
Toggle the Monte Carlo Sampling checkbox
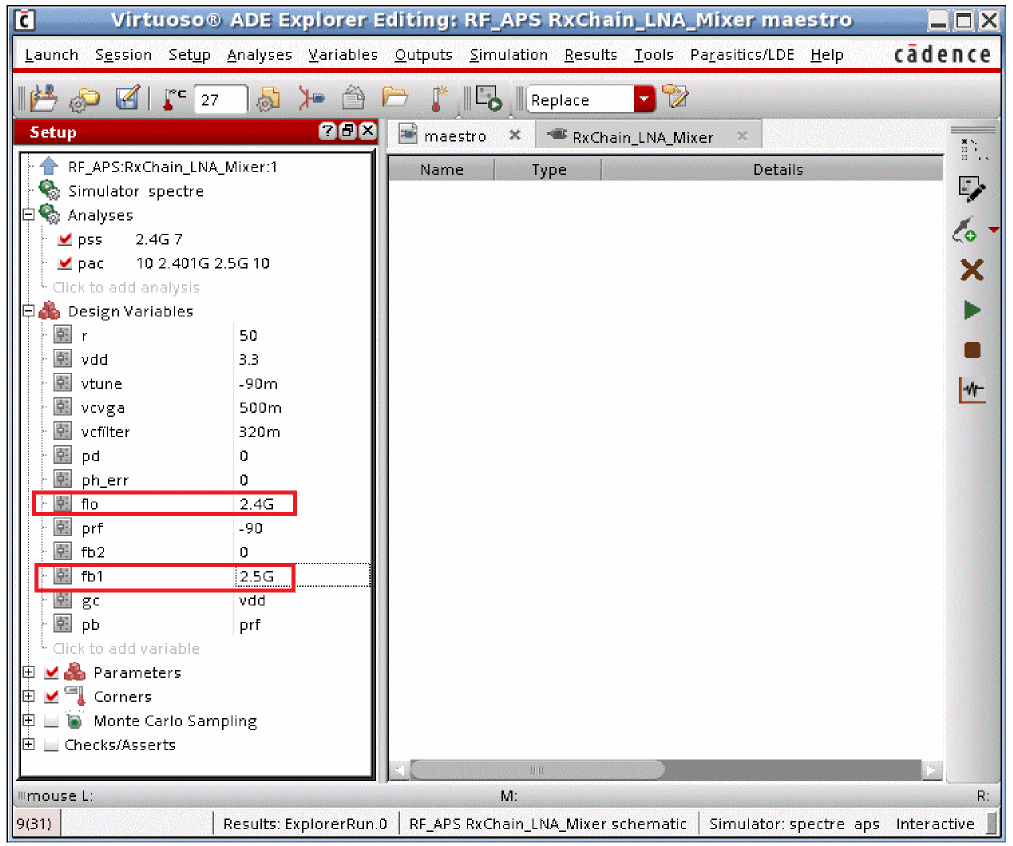pyautogui.click(x=52, y=721)
